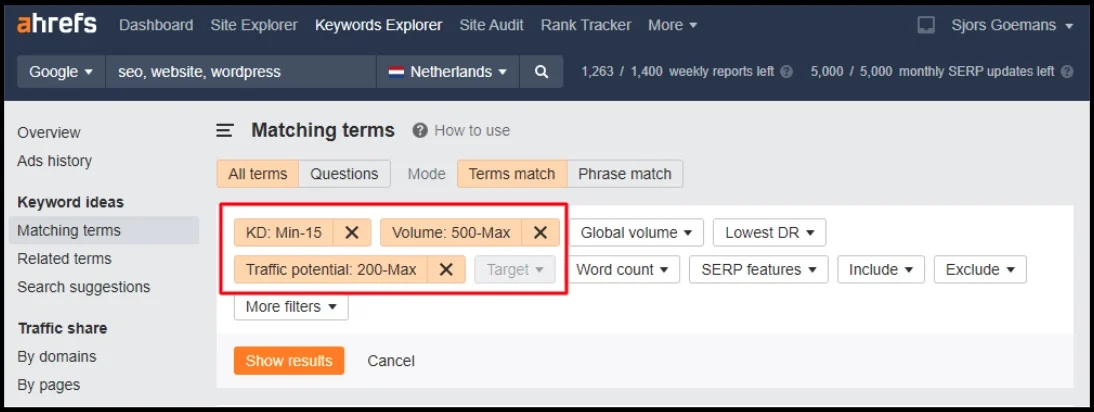
Task: Open the Netherlands country dropdown
Action: 448,72
